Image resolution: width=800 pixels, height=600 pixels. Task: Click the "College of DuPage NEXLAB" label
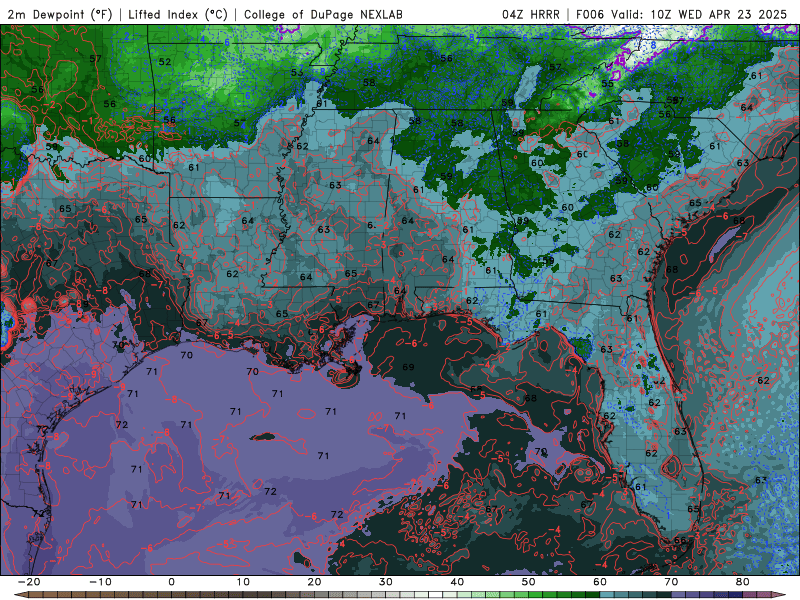point(323,14)
